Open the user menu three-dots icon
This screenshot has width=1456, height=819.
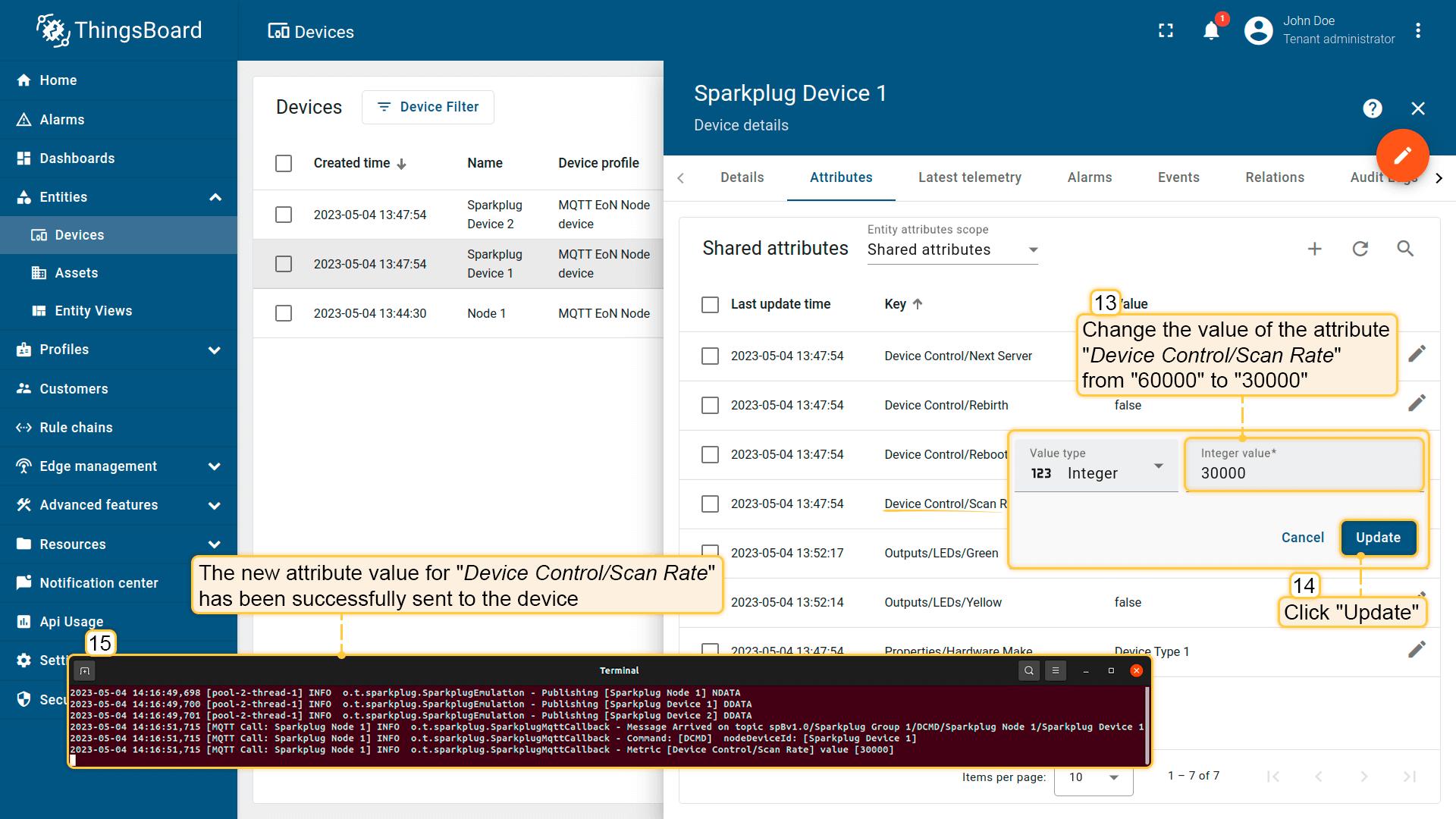[1417, 31]
